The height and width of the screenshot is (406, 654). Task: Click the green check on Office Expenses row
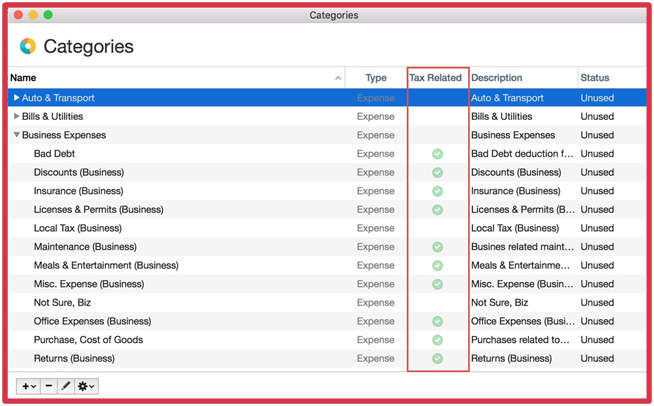coord(437,321)
